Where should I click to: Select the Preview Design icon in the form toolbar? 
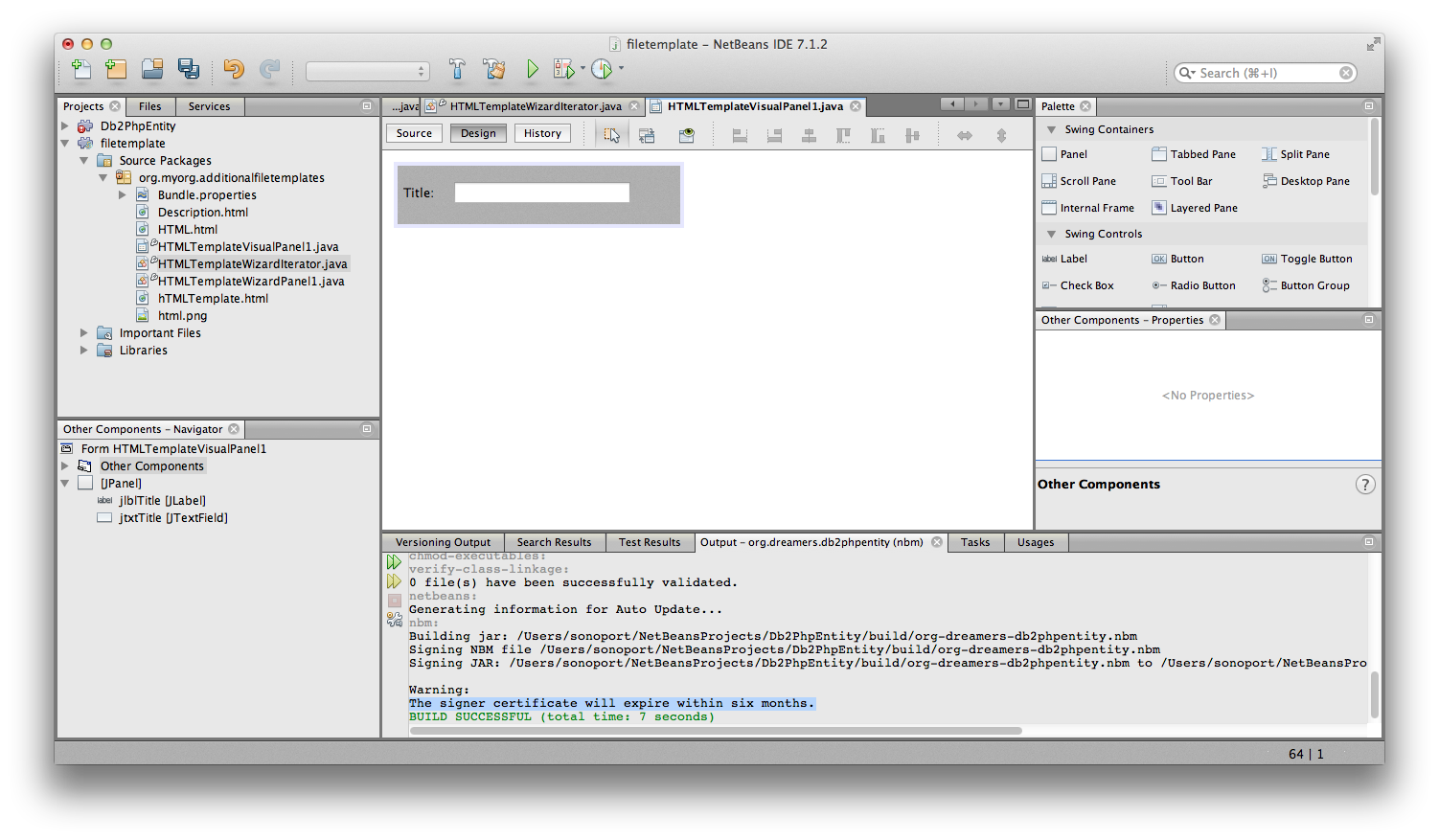click(x=686, y=135)
